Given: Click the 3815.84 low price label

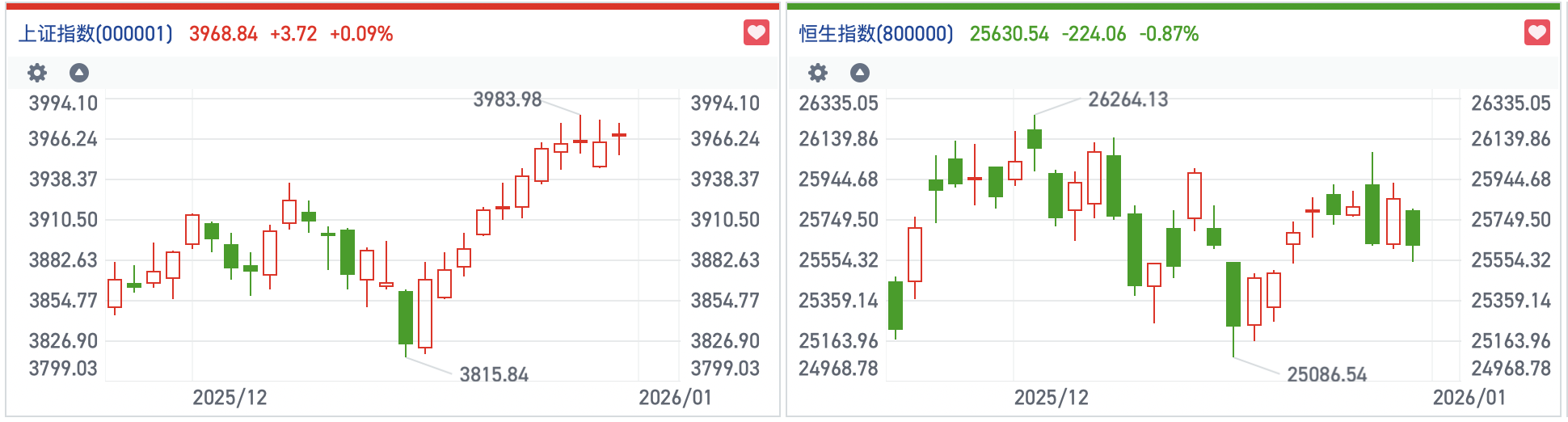Looking at the screenshot, I should pos(494,374).
